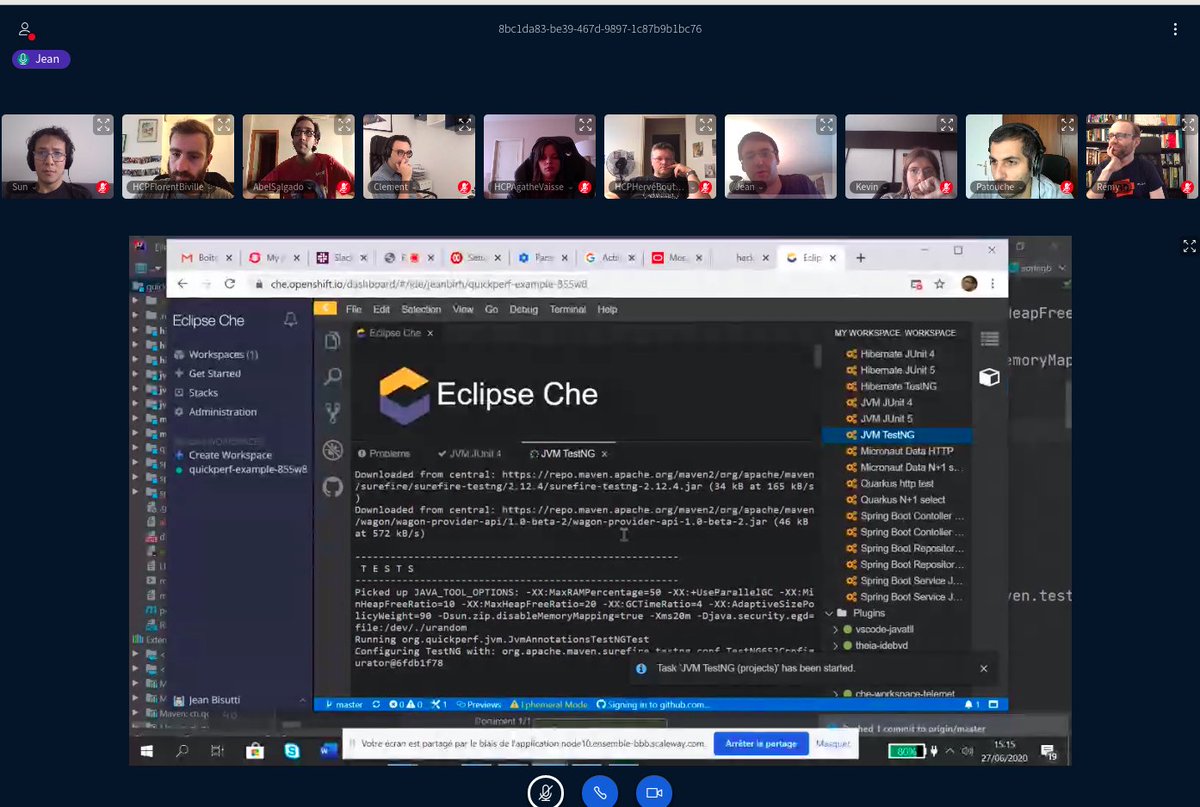Open the Clement webcam name dropdown
This screenshot has height=807, width=1200.
pyautogui.click(x=394, y=187)
